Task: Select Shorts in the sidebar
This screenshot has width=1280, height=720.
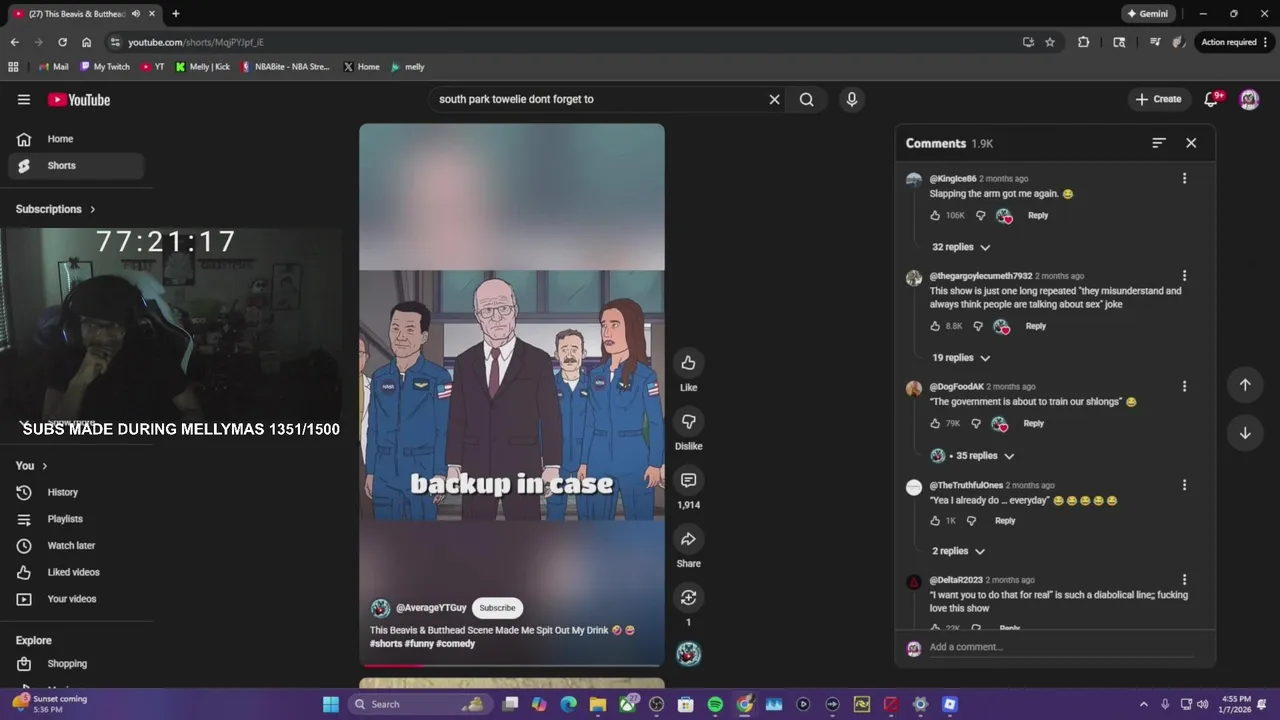Action: 77,166
